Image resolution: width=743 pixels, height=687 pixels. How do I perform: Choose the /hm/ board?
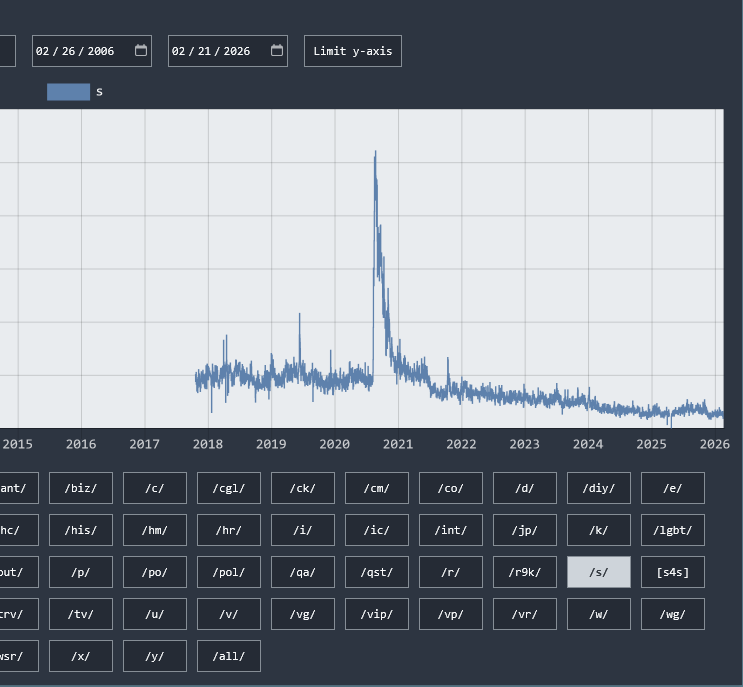155,530
